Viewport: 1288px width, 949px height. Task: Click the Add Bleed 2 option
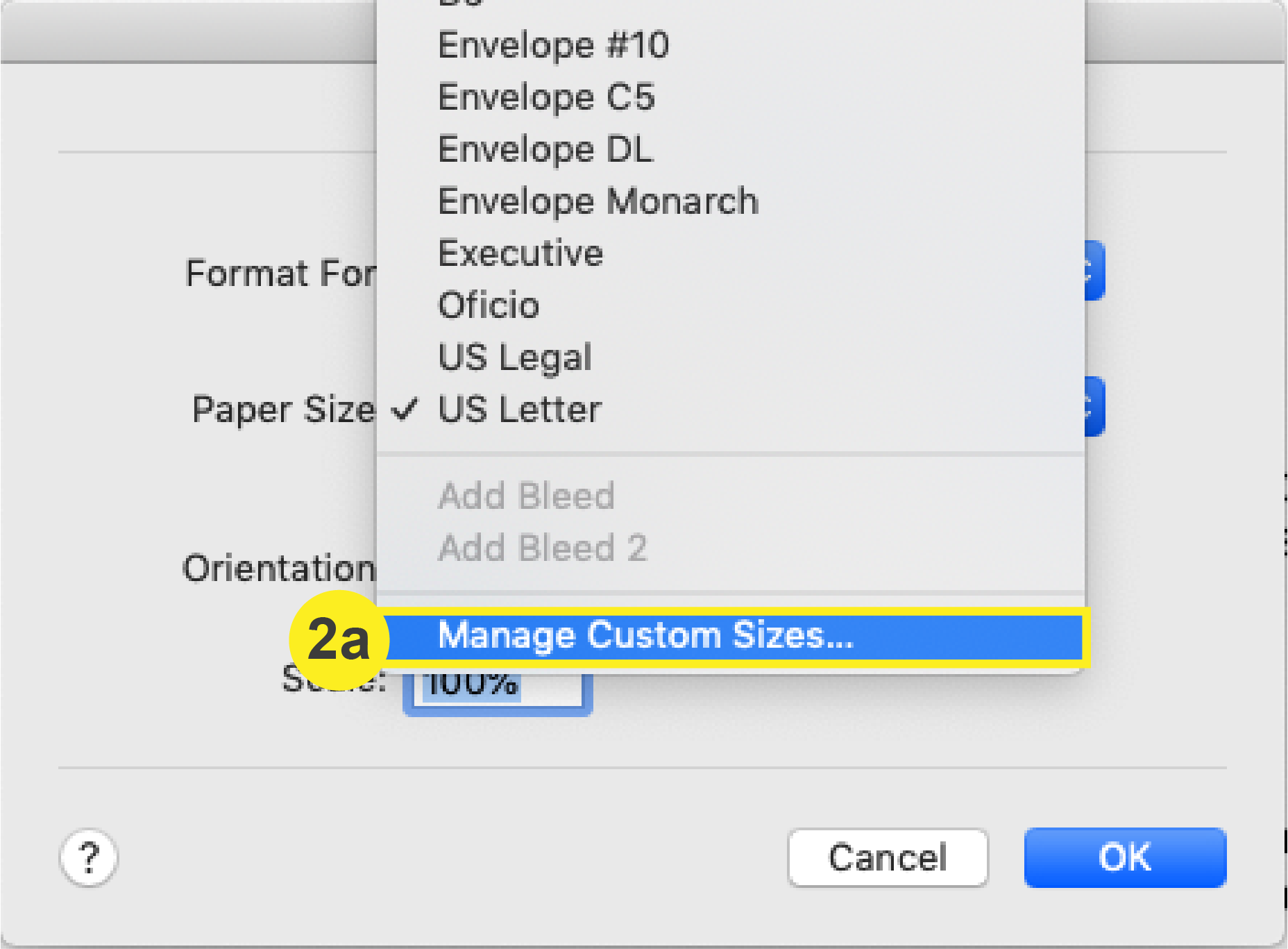(x=542, y=548)
